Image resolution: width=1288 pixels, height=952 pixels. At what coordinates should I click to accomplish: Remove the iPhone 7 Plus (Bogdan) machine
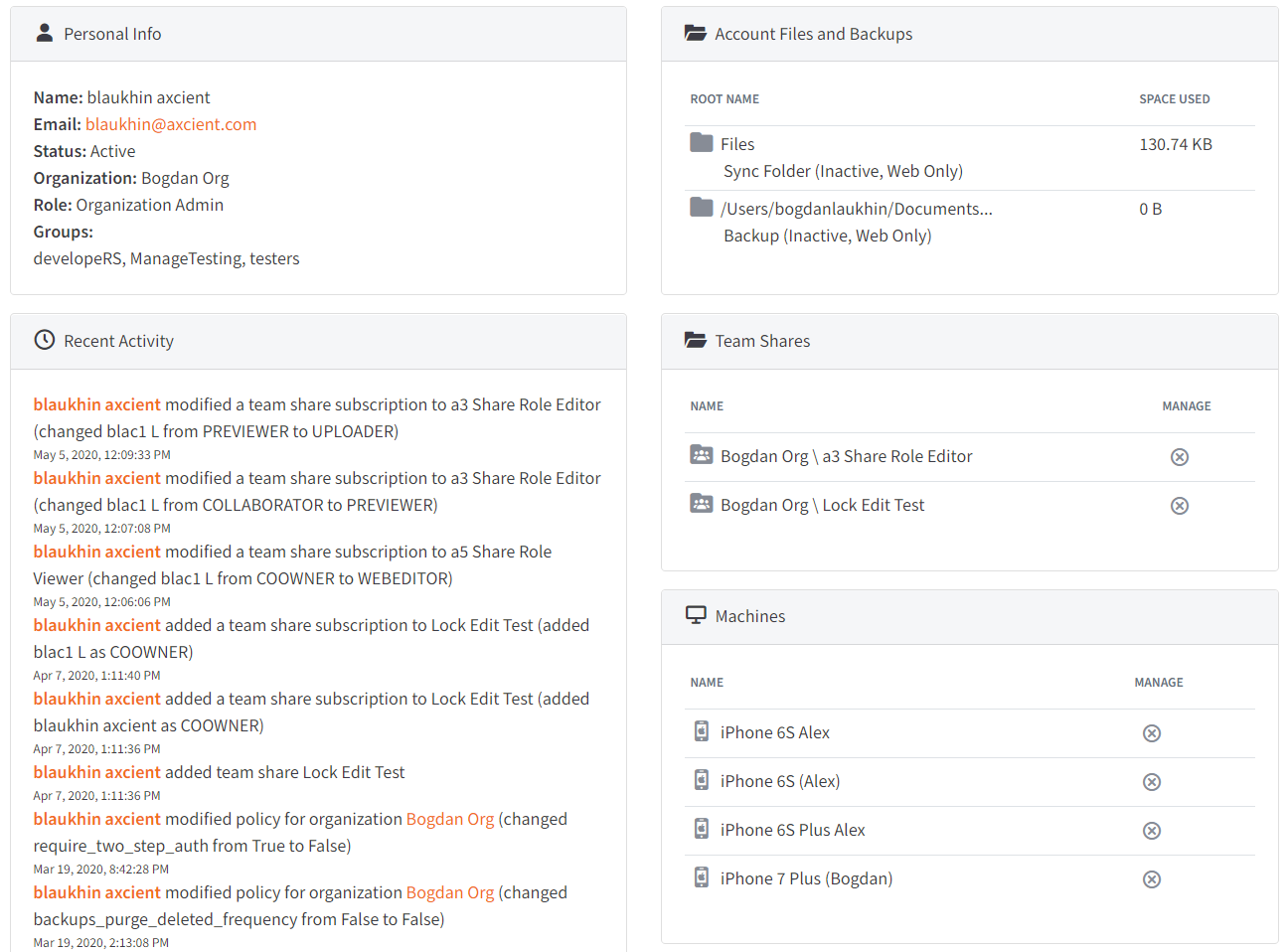(x=1152, y=878)
